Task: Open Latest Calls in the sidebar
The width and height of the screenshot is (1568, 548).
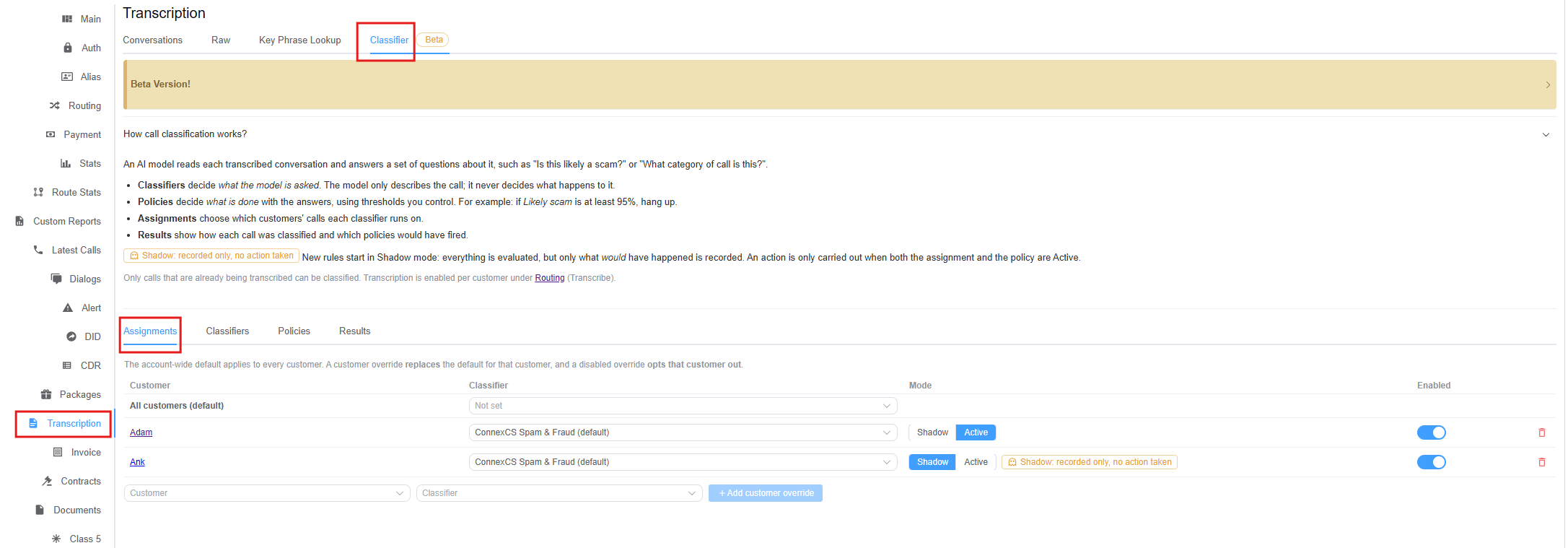Action: click(x=76, y=250)
